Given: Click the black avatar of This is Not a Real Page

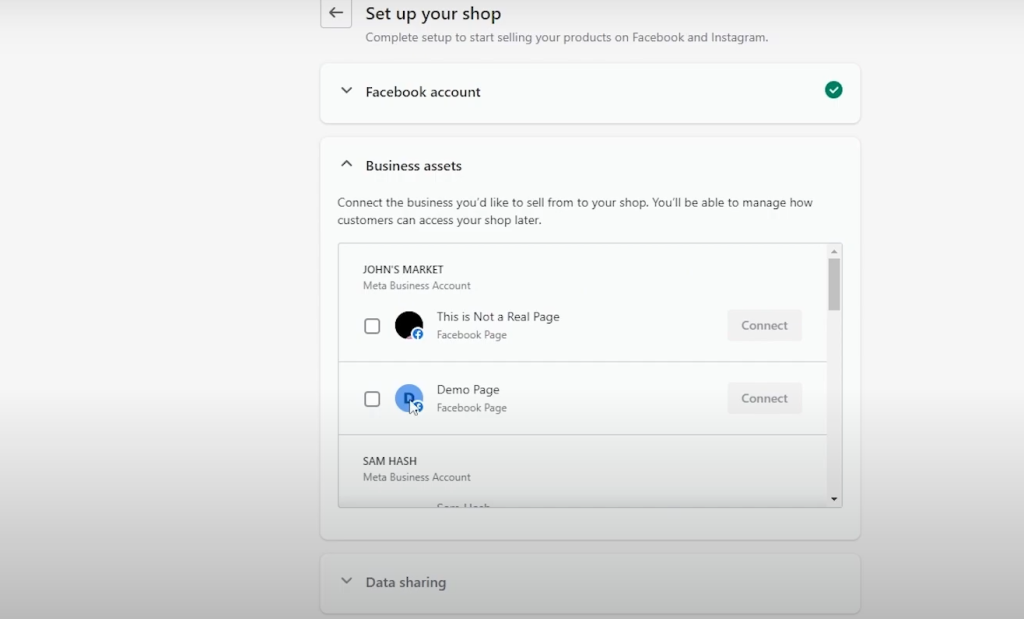Looking at the screenshot, I should pos(408,325).
